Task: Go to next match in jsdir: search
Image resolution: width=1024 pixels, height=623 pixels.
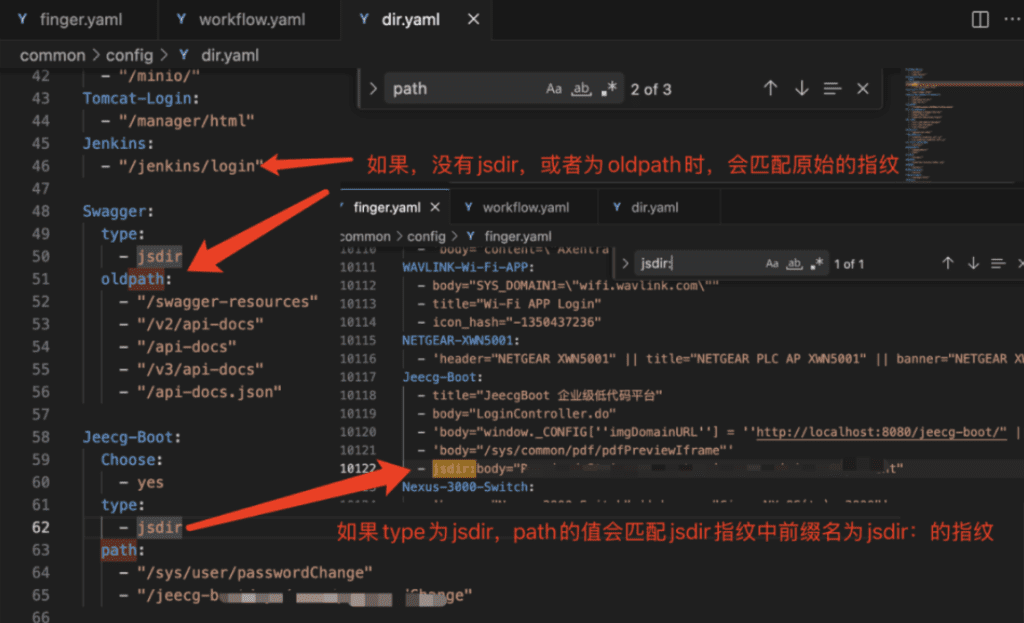Action: [973, 263]
